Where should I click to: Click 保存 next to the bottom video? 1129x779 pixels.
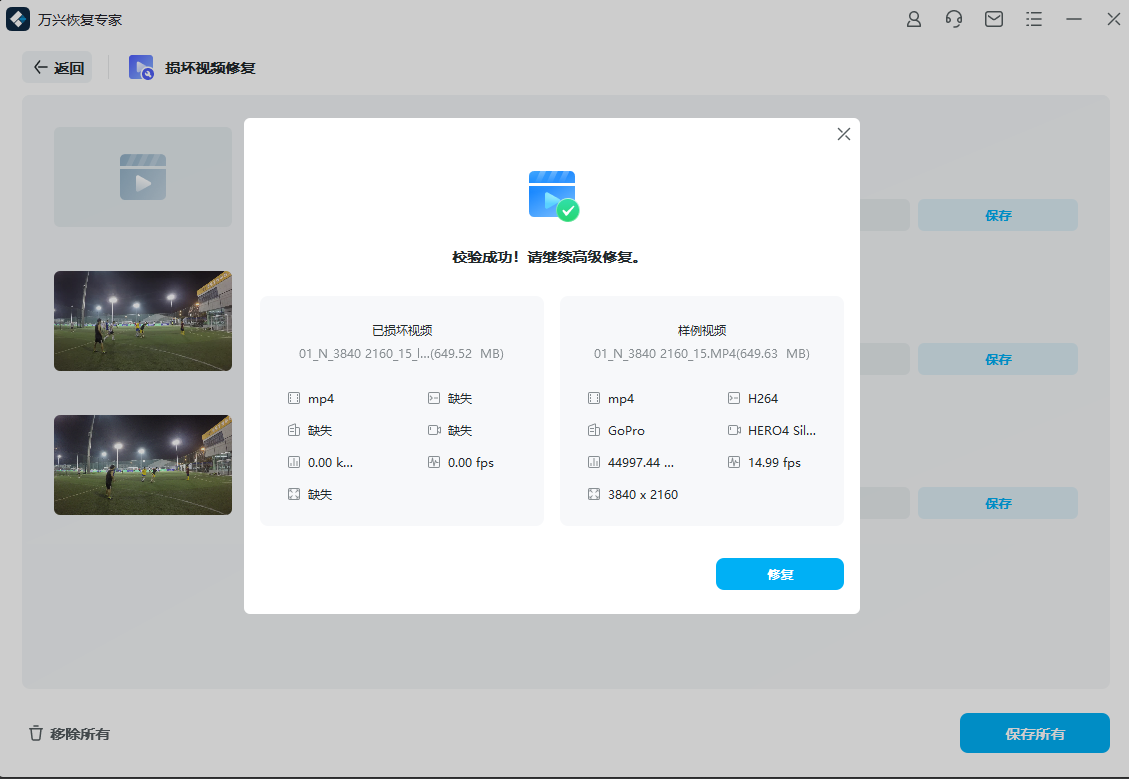pyautogui.click(x=997, y=502)
